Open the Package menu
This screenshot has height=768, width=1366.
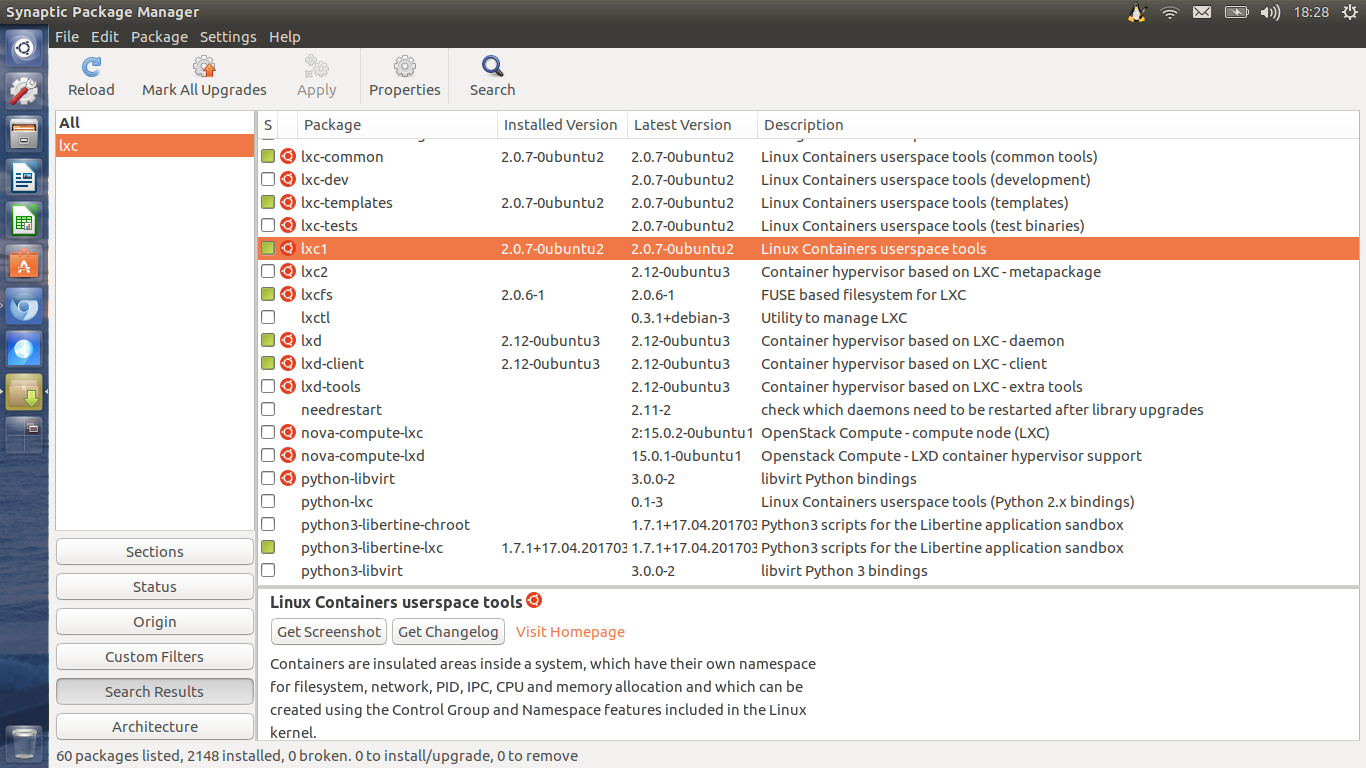click(x=159, y=36)
